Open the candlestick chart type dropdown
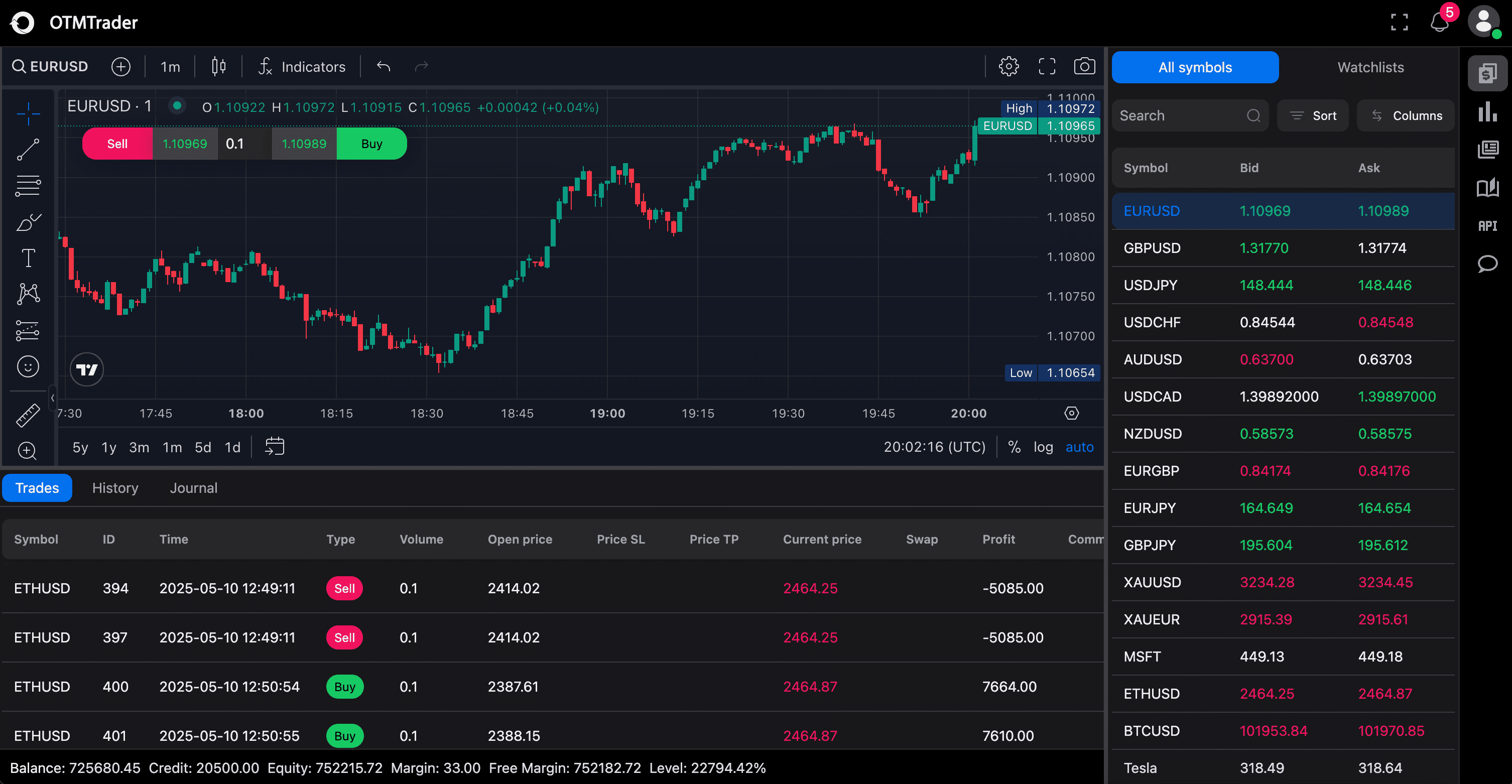The image size is (1512, 784). click(x=218, y=66)
